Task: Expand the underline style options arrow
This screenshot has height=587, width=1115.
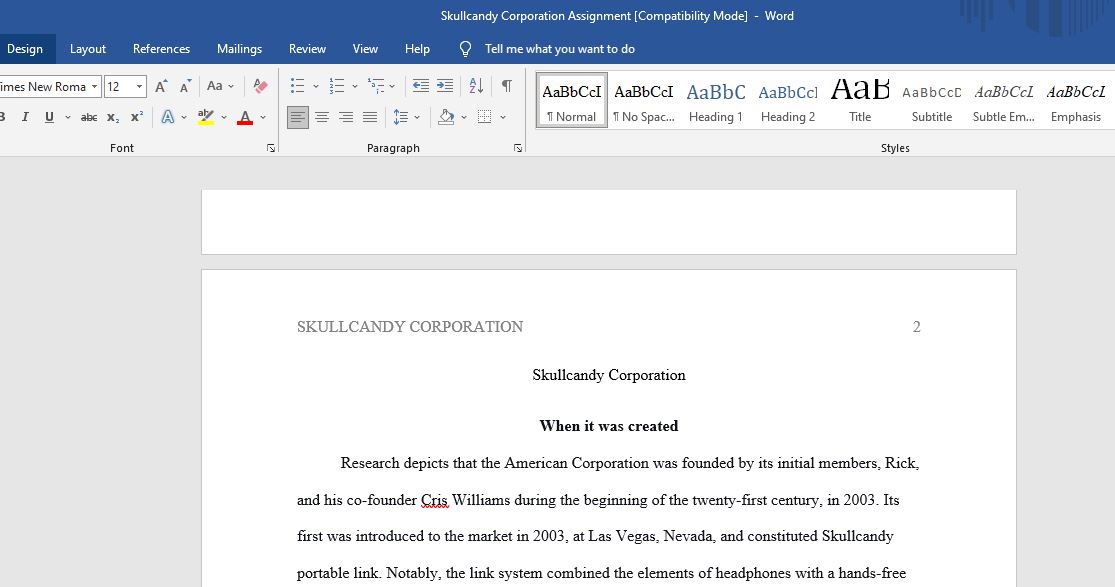Action: click(x=68, y=117)
